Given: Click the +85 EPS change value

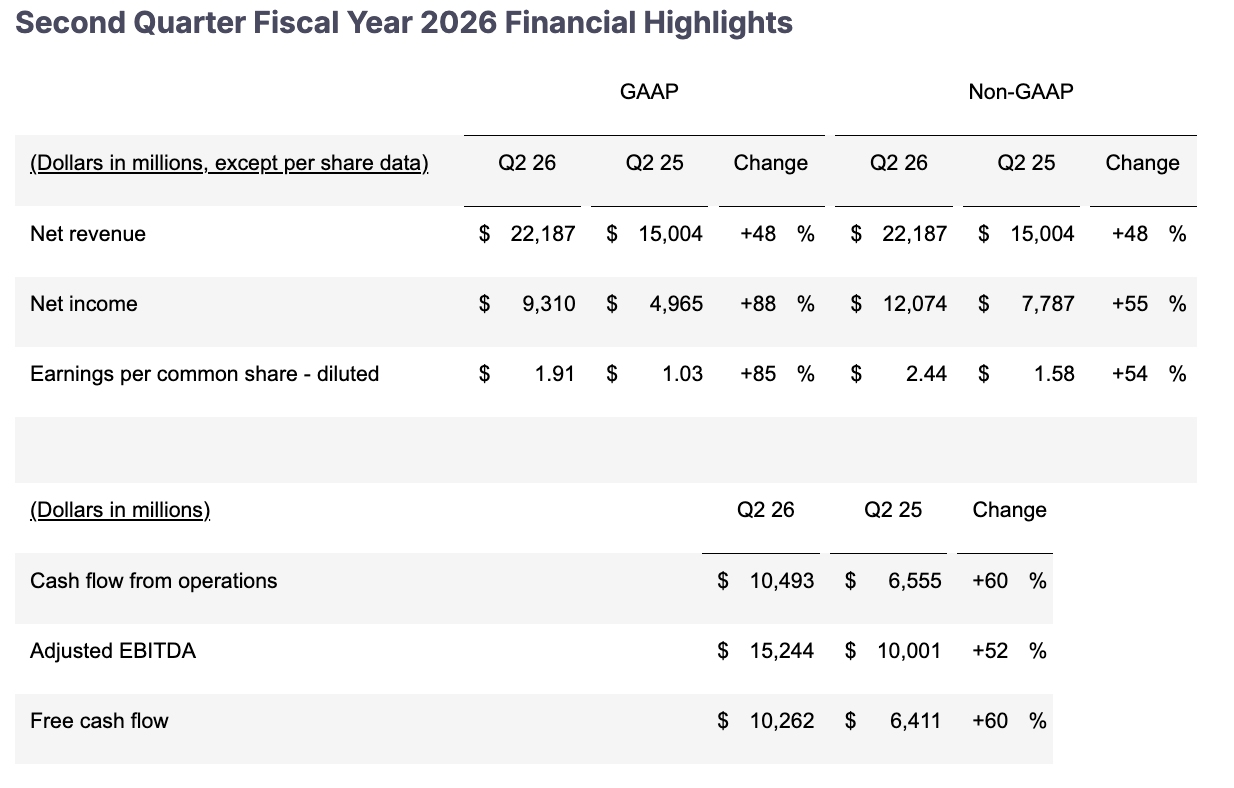Looking at the screenshot, I should click(758, 374).
